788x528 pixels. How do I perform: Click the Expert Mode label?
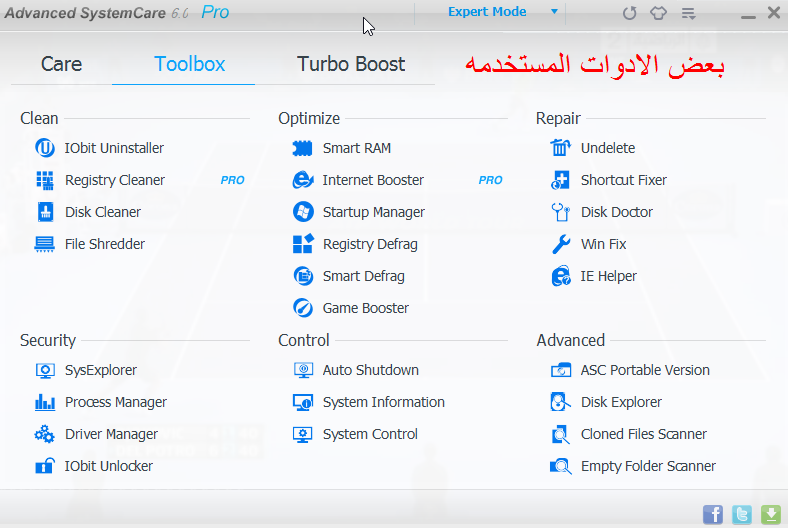tap(487, 12)
